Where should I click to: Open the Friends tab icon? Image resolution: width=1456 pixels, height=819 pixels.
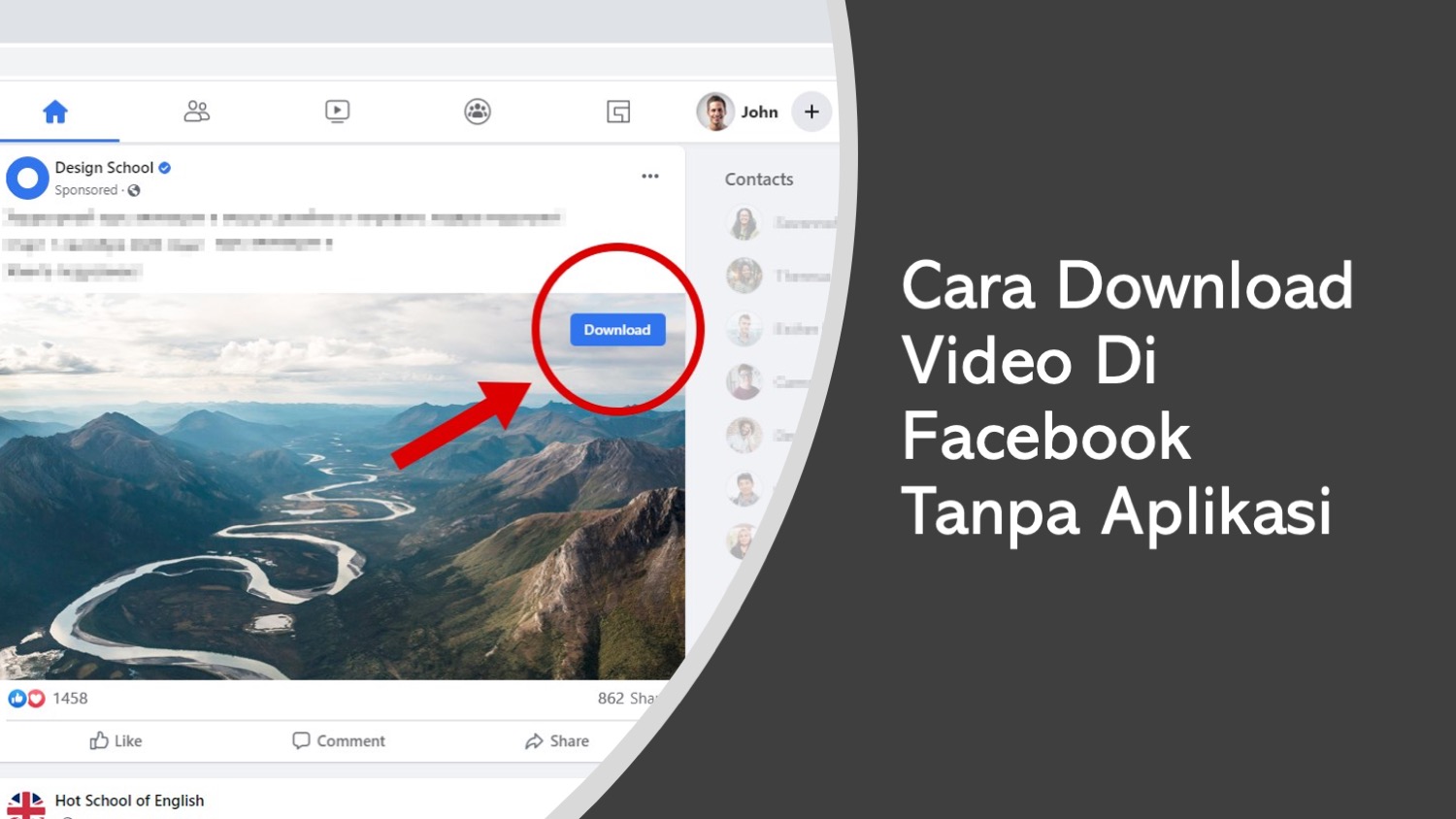pos(196,112)
